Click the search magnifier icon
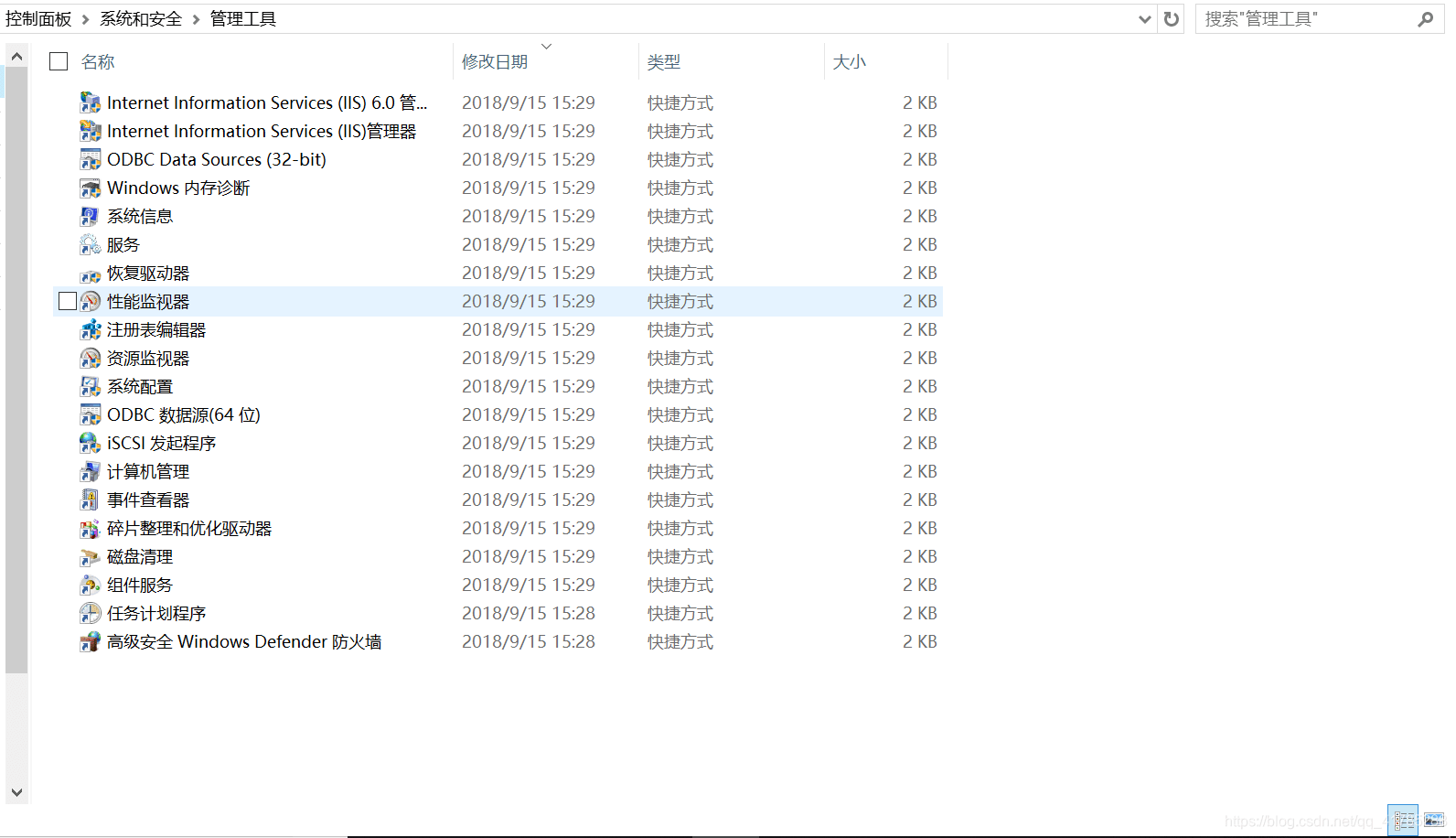 tap(1425, 18)
